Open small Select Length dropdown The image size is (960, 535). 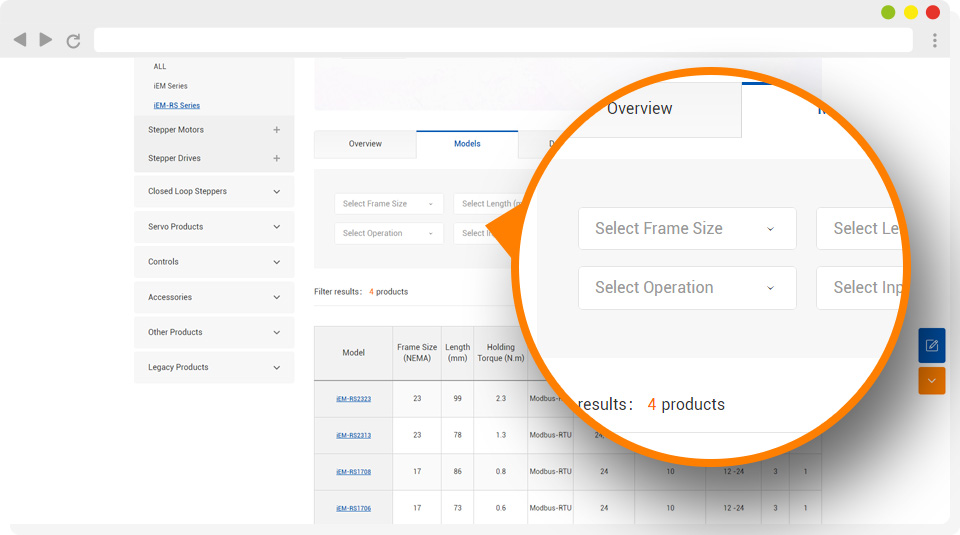click(x=488, y=204)
